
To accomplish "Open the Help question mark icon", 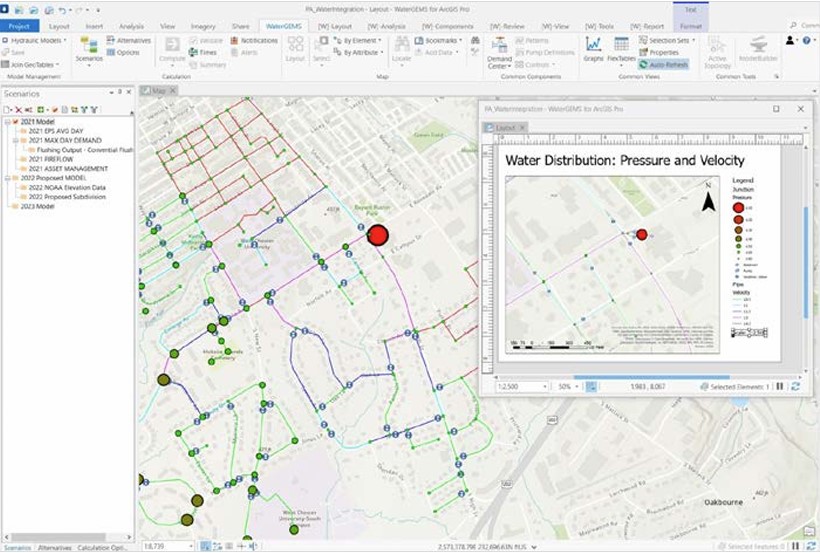I will 806,40.
